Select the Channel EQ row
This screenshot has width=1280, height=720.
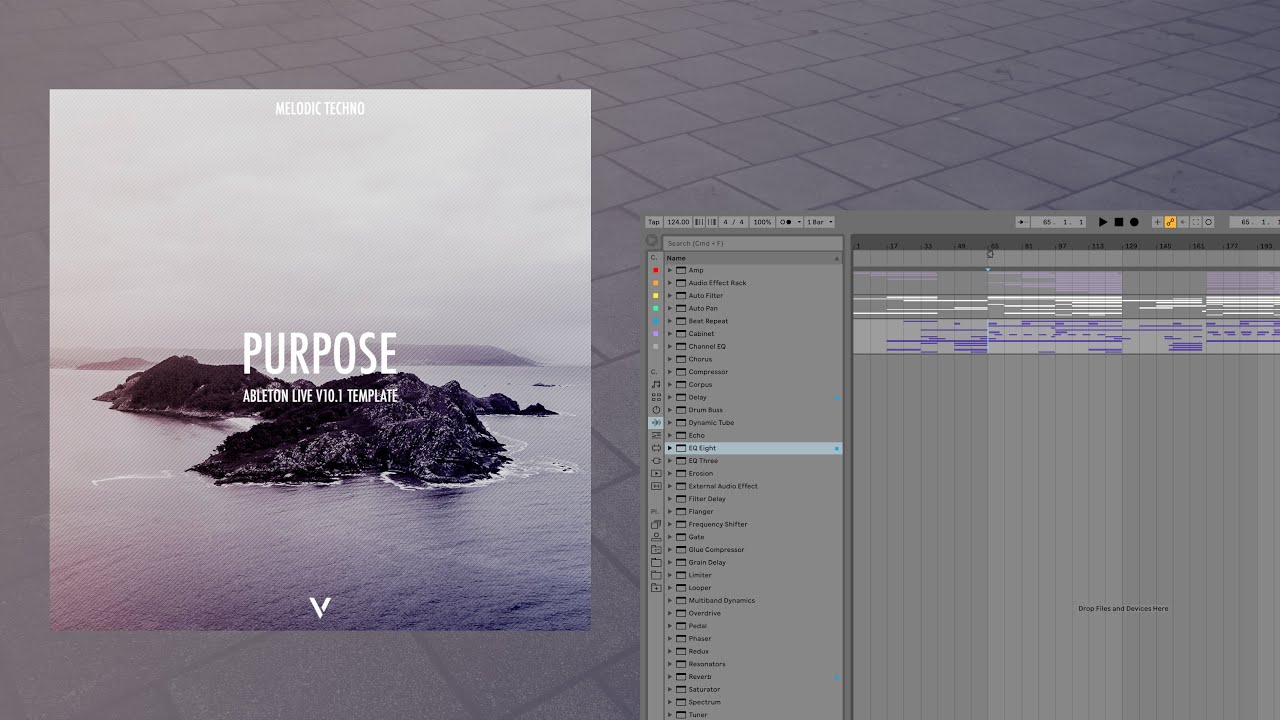pyautogui.click(x=753, y=346)
